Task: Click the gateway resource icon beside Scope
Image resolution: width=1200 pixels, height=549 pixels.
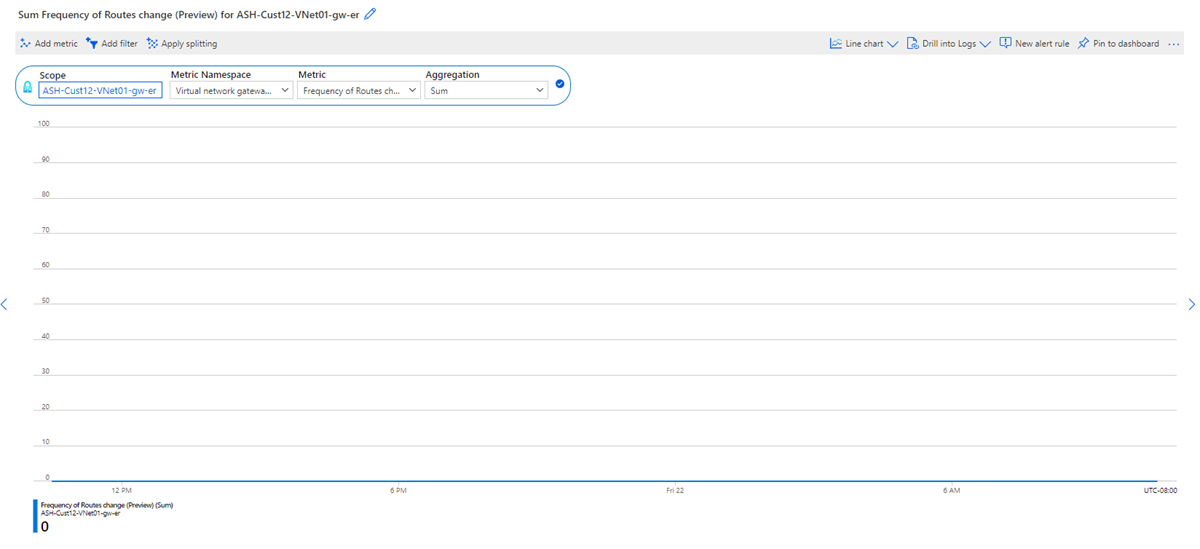Action: coord(28,89)
